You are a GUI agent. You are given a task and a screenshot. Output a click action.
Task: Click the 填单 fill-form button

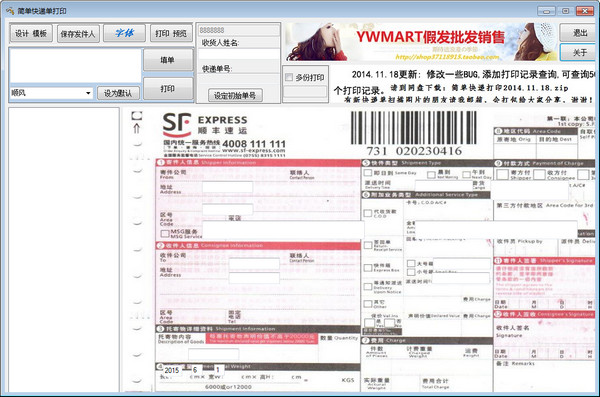click(x=168, y=60)
